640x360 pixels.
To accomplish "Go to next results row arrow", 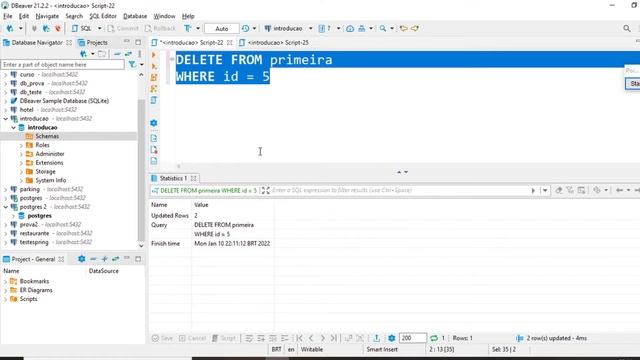I will tap(322, 338).
